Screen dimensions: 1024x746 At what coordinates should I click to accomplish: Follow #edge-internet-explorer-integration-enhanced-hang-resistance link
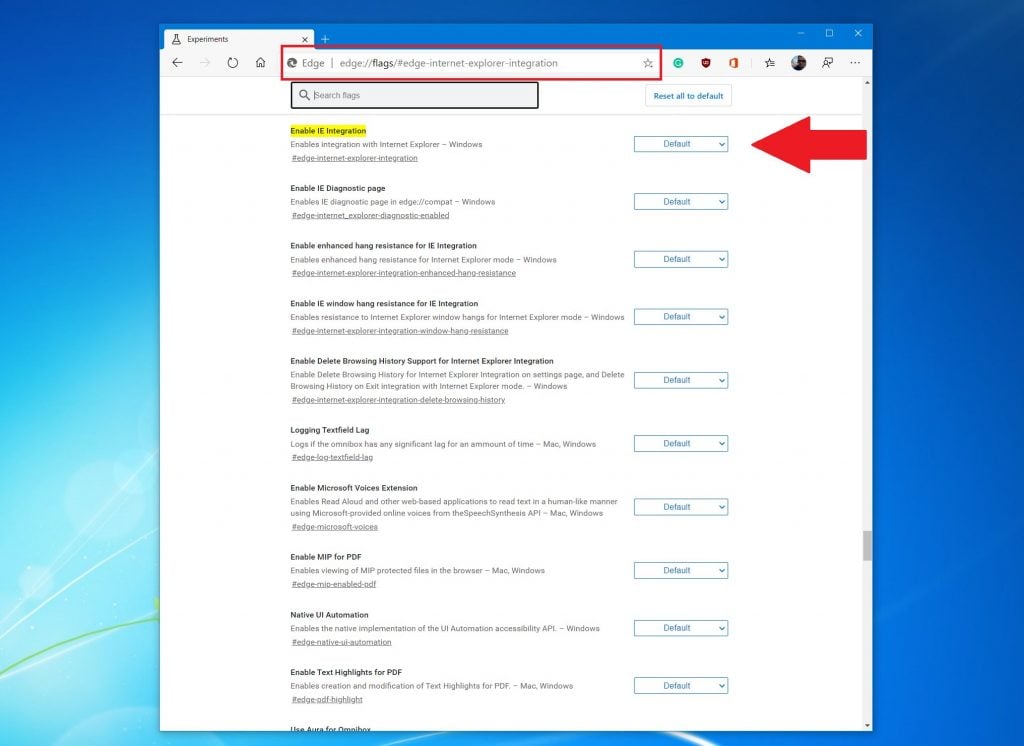pyautogui.click(x=404, y=273)
